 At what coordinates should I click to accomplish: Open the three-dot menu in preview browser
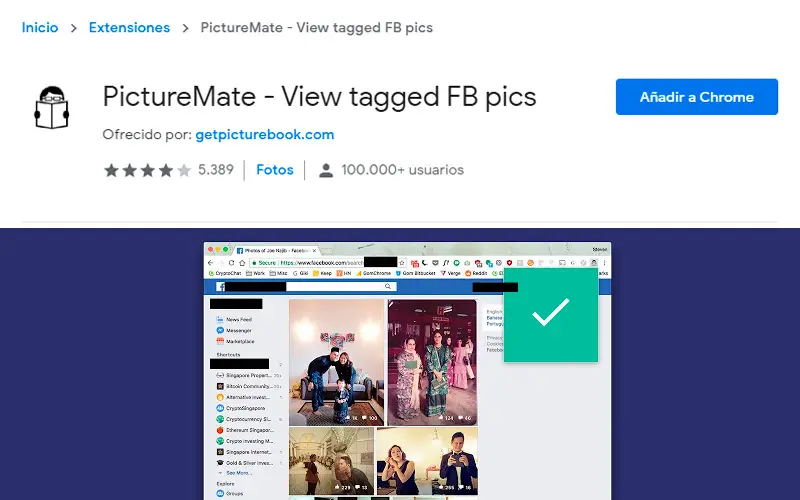point(605,263)
